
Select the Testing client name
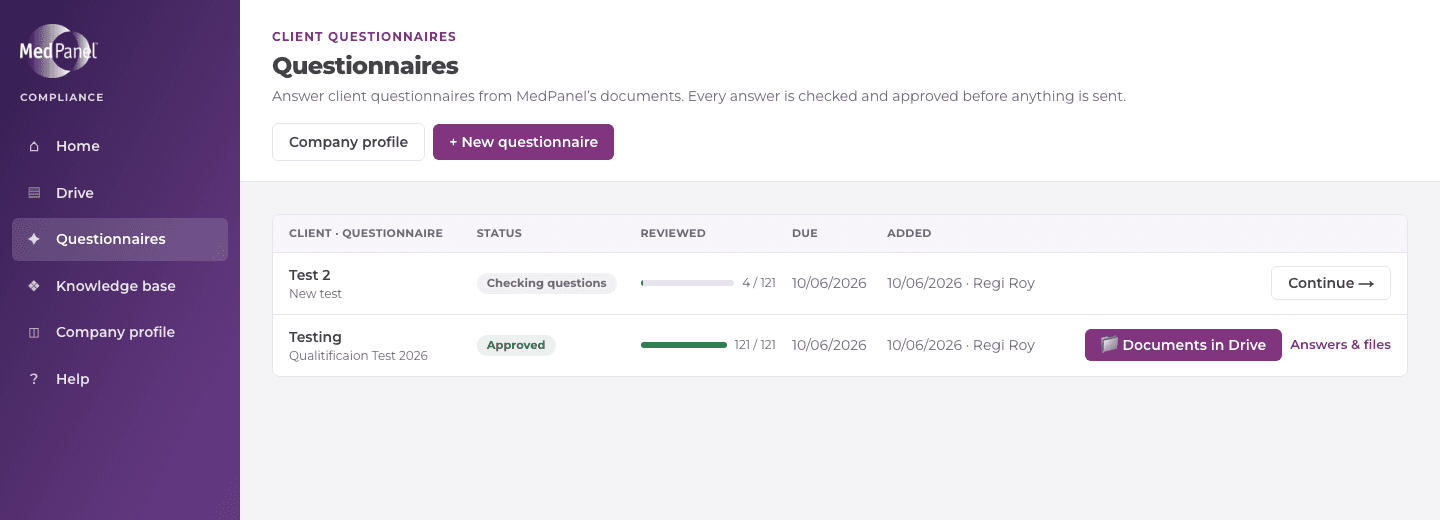click(315, 337)
